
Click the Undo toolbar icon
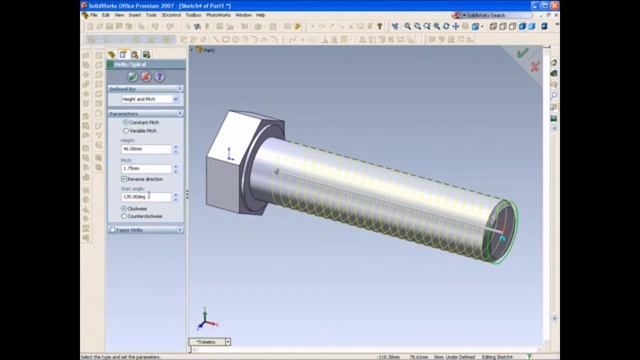coord(155,27)
